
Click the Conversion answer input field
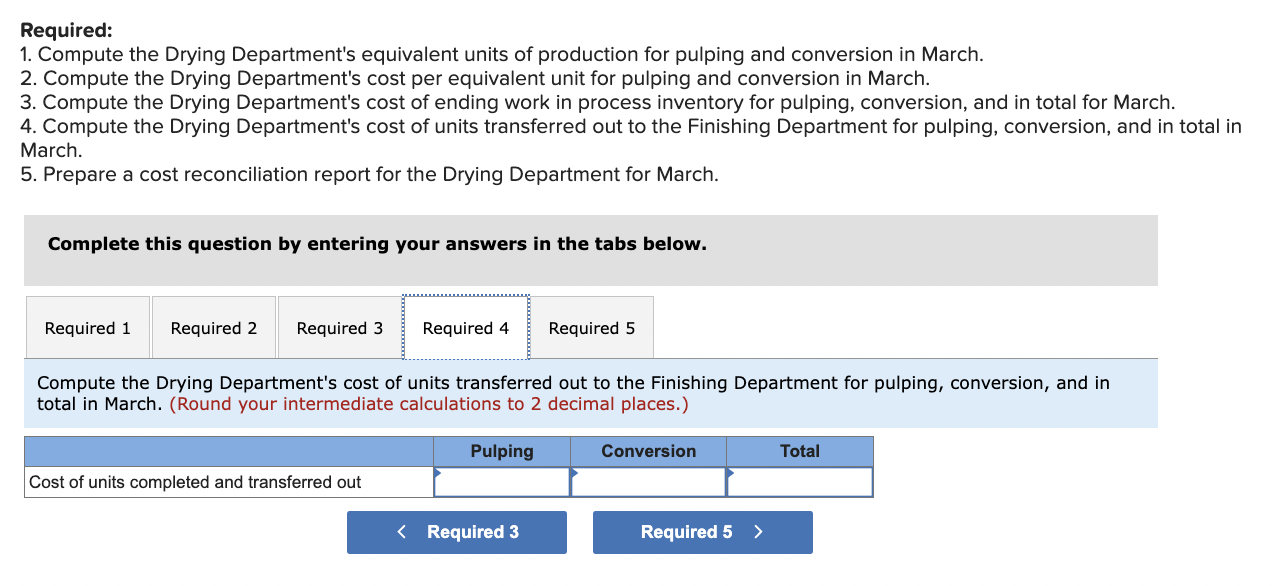pos(647,482)
